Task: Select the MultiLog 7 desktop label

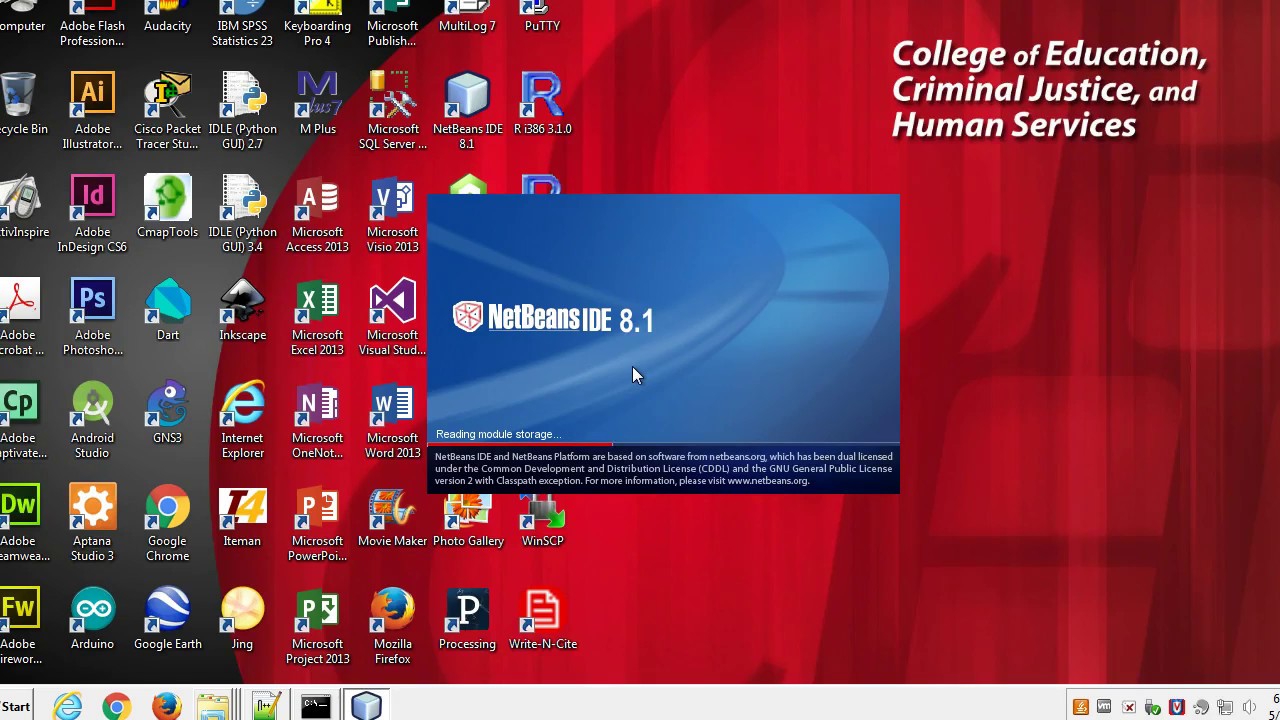Action: pos(468,26)
